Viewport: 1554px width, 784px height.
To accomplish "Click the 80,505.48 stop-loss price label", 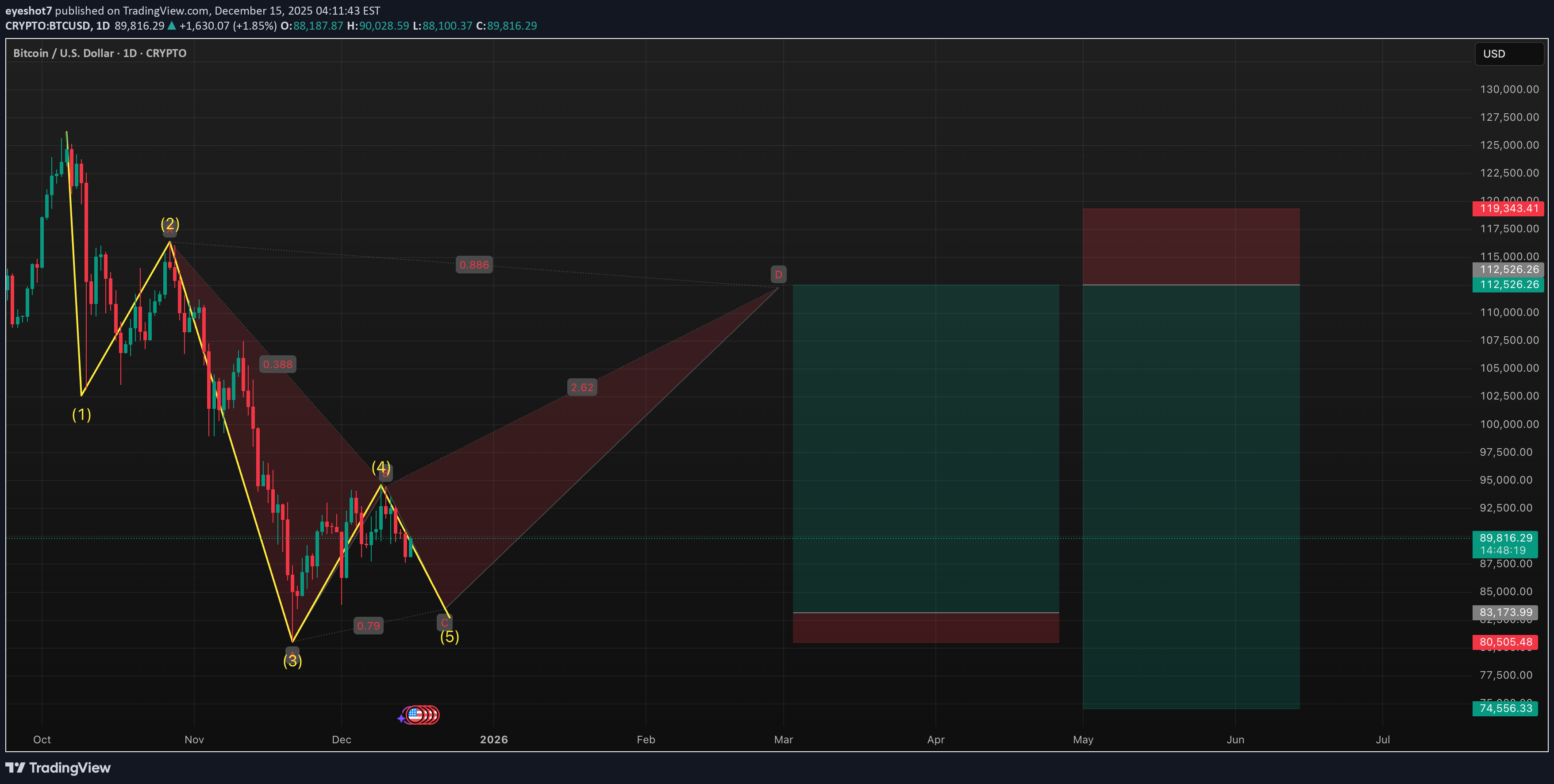I will (x=1505, y=642).
